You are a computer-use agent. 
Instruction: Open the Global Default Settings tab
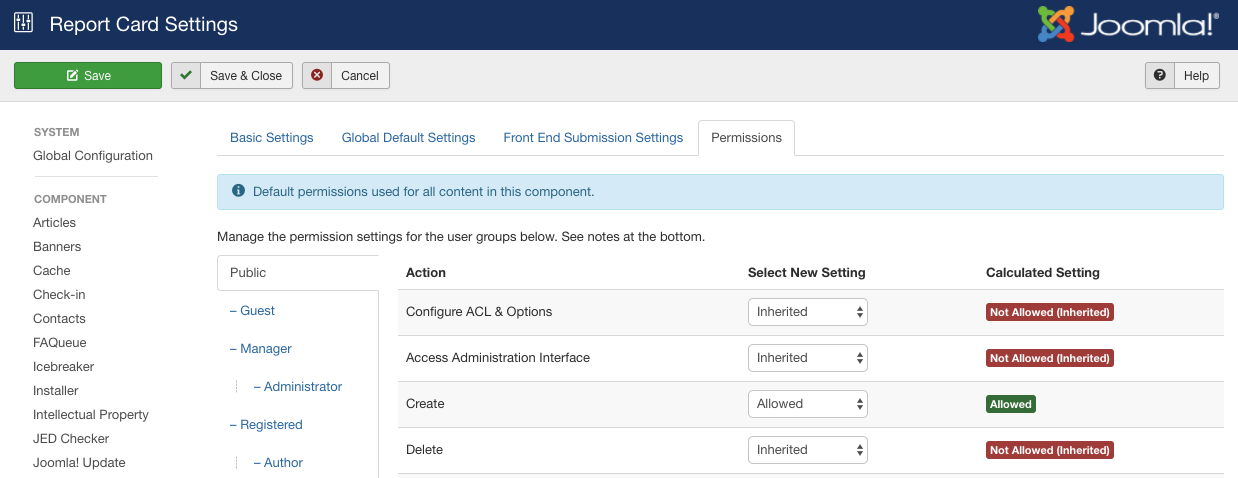pyautogui.click(x=408, y=138)
